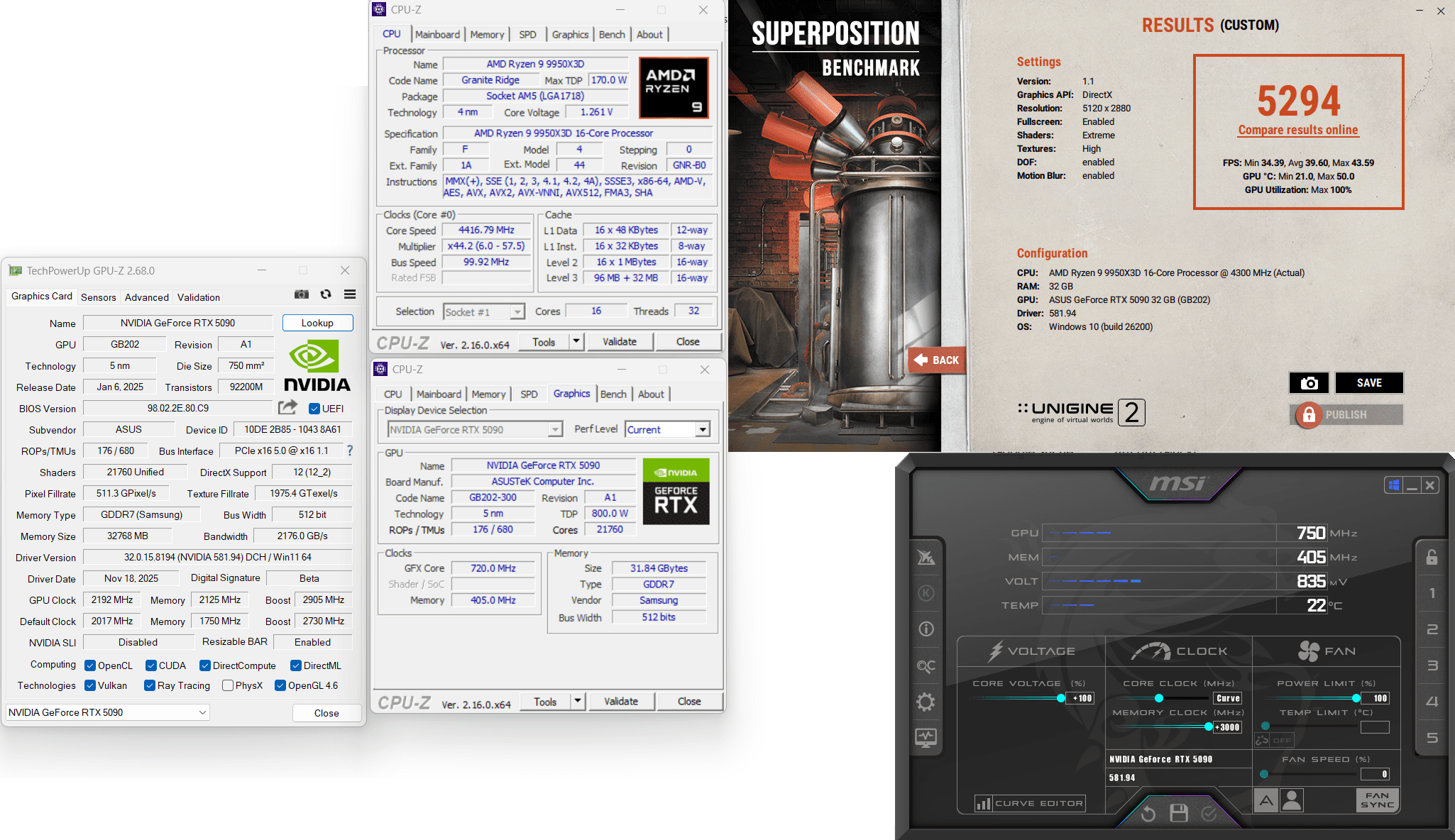Expand GPU selection dropdown in GPU-Z
Viewport: 1455px width, 840px height.
click(x=202, y=712)
